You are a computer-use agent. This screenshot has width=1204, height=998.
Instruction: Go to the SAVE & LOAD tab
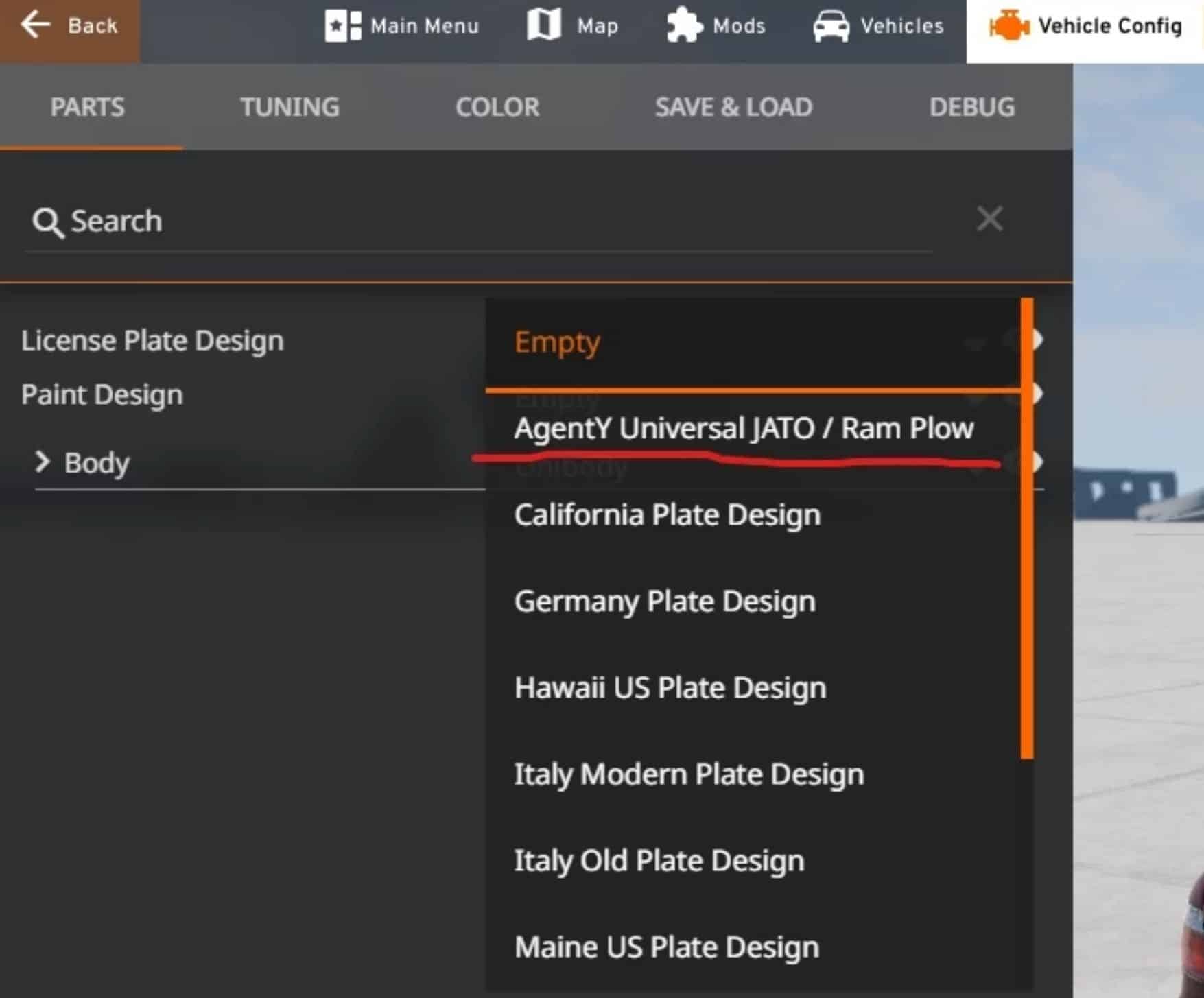click(733, 107)
